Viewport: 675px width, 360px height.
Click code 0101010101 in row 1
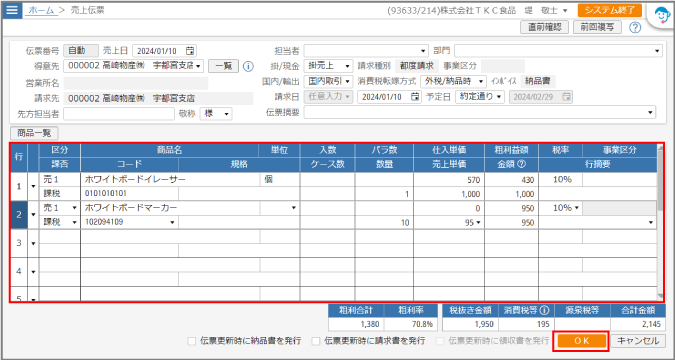tap(106, 194)
